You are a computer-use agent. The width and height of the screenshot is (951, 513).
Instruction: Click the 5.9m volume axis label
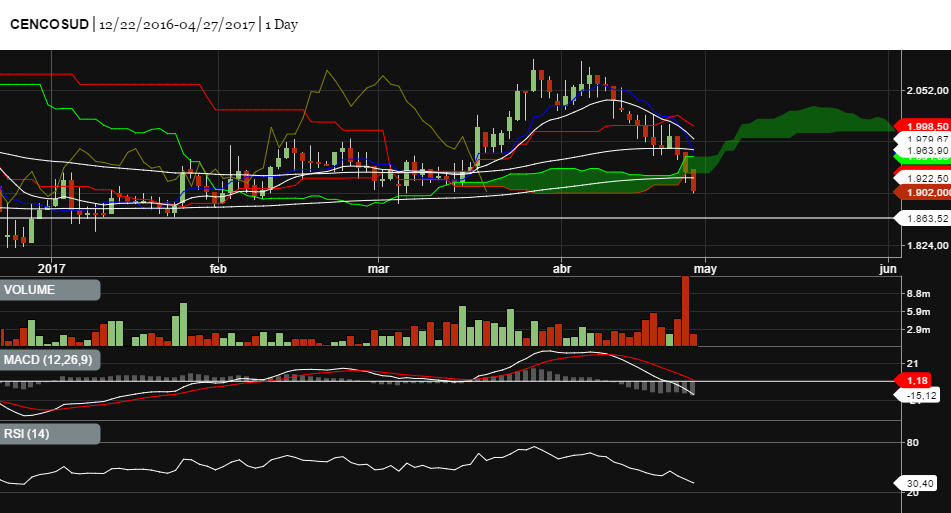(x=918, y=312)
